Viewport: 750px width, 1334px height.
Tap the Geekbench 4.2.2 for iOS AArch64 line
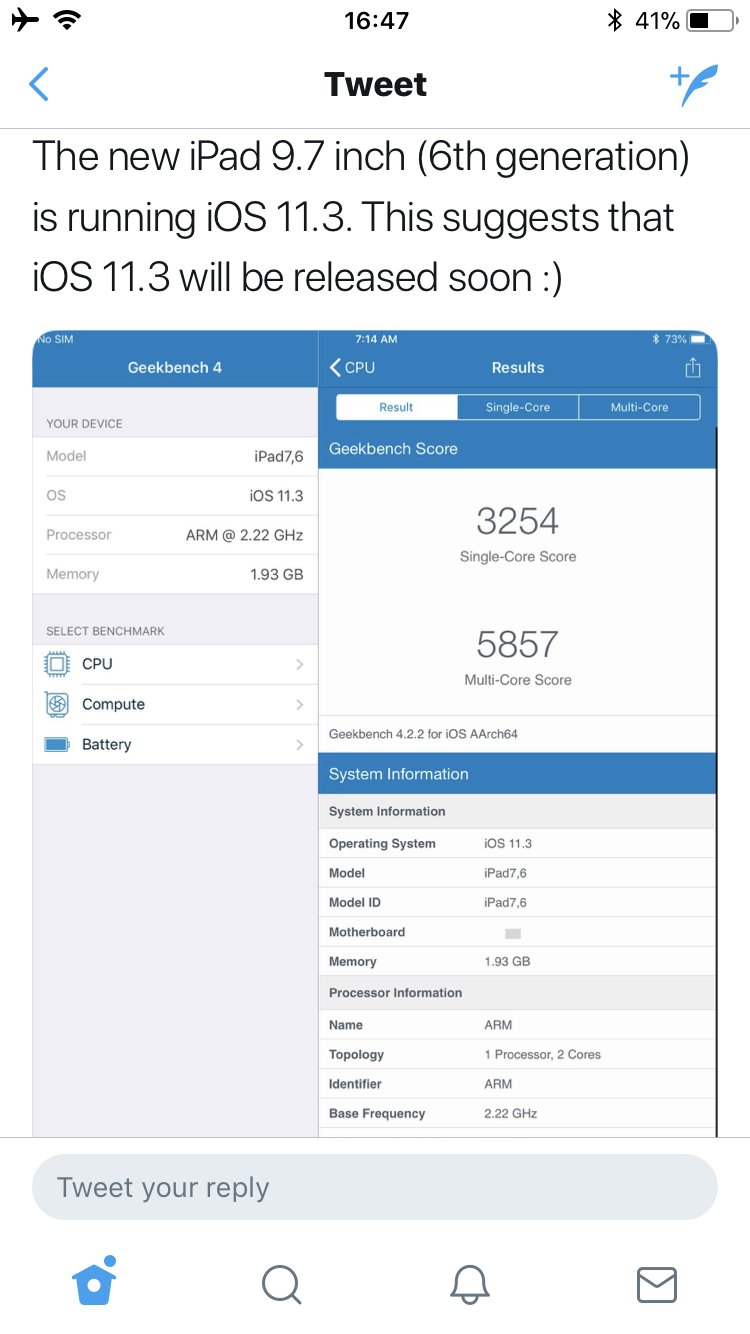[423, 734]
